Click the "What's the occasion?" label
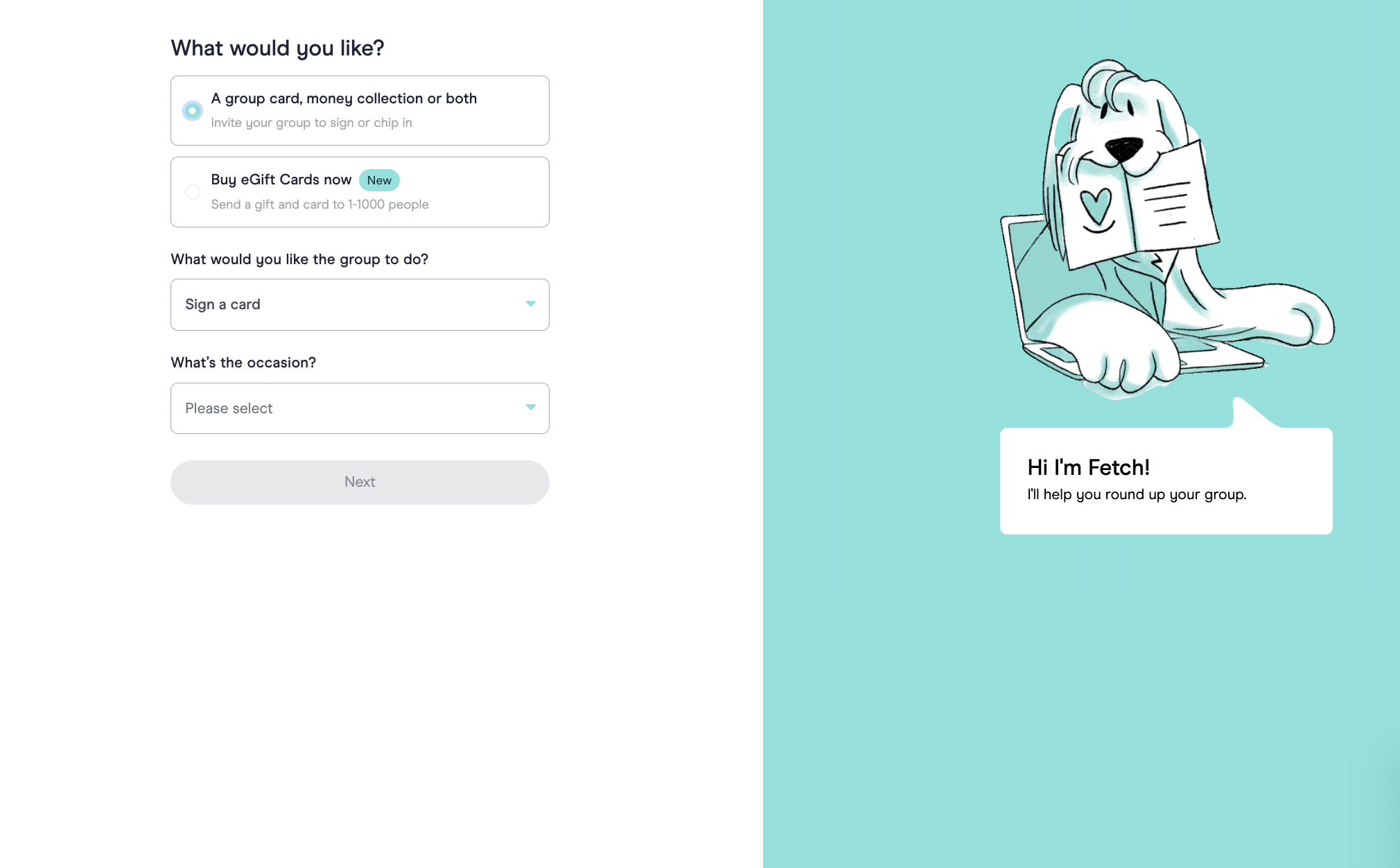The image size is (1400, 868). (243, 363)
